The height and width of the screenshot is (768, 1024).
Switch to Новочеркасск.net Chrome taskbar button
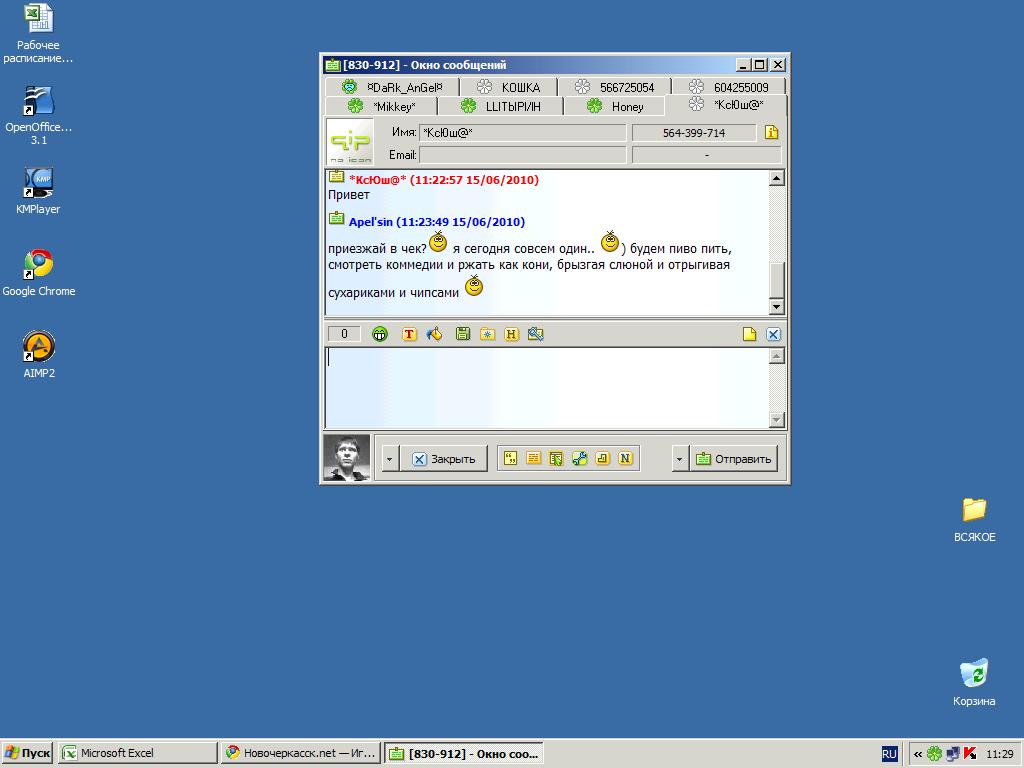click(300, 753)
